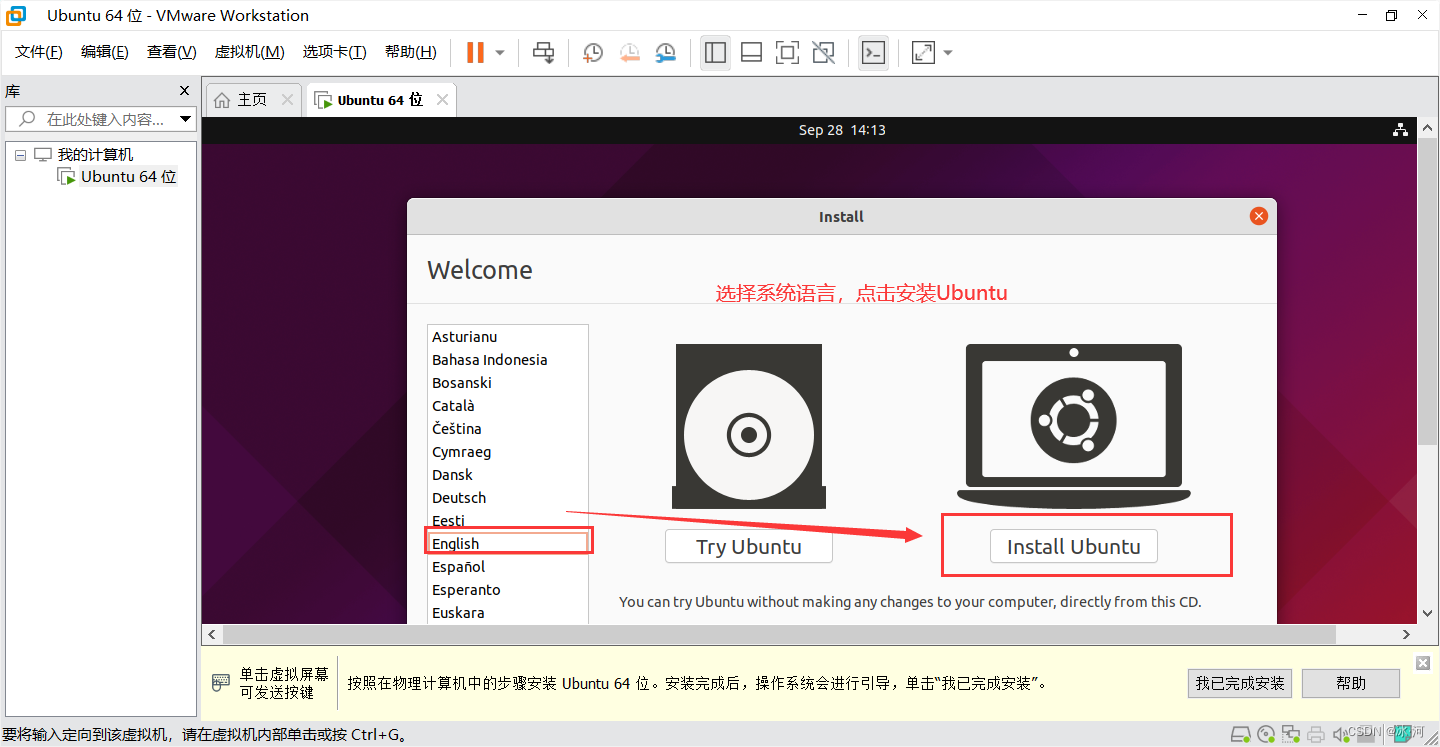This screenshot has height=747, width=1440.
Task: Collapse the 我的计算机 tree node
Action: tap(20, 154)
